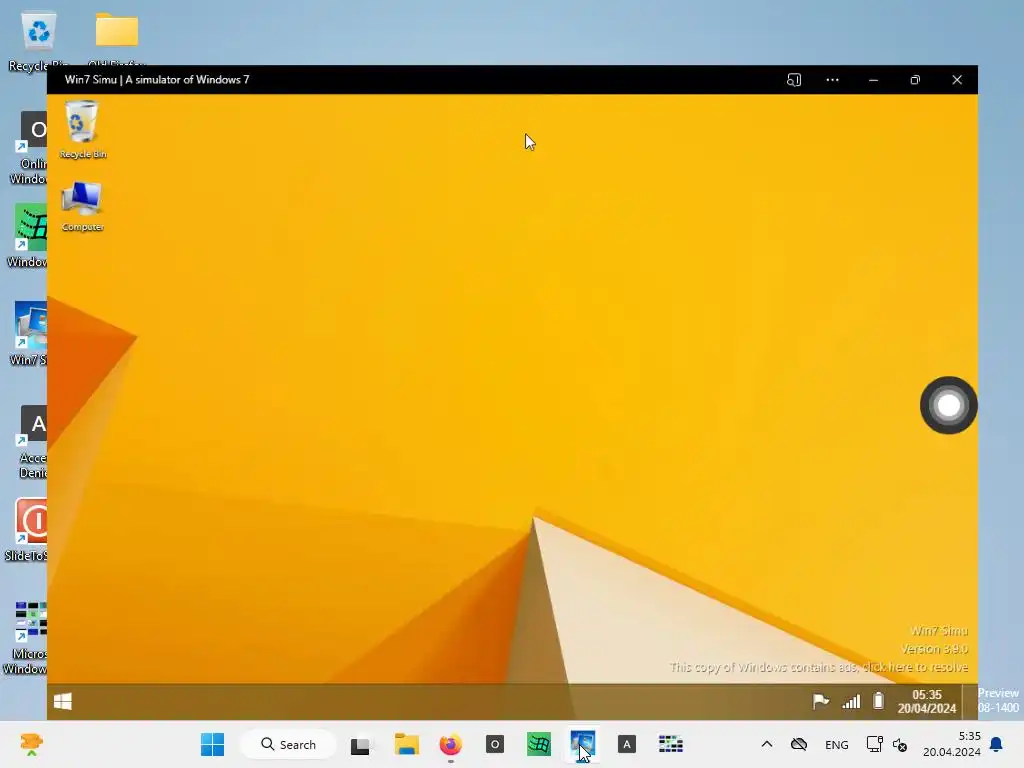1024x768 pixels.
Task: Open the 'O' app on the taskbar
Action: 494,744
